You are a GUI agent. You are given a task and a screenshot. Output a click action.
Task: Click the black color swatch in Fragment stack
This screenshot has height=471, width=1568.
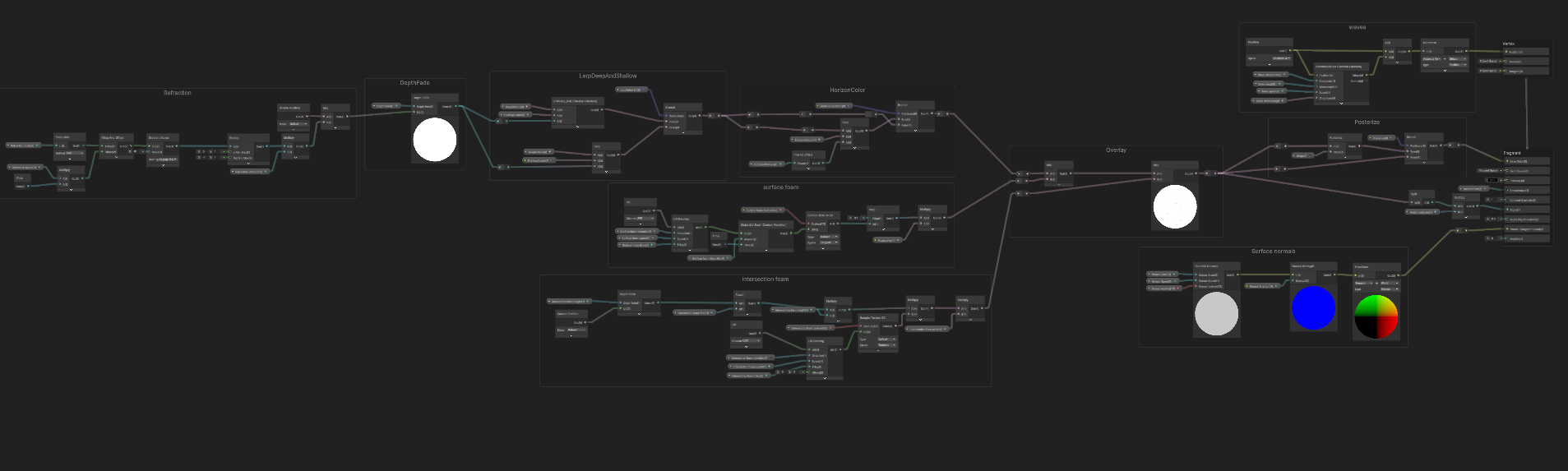click(1492, 180)
